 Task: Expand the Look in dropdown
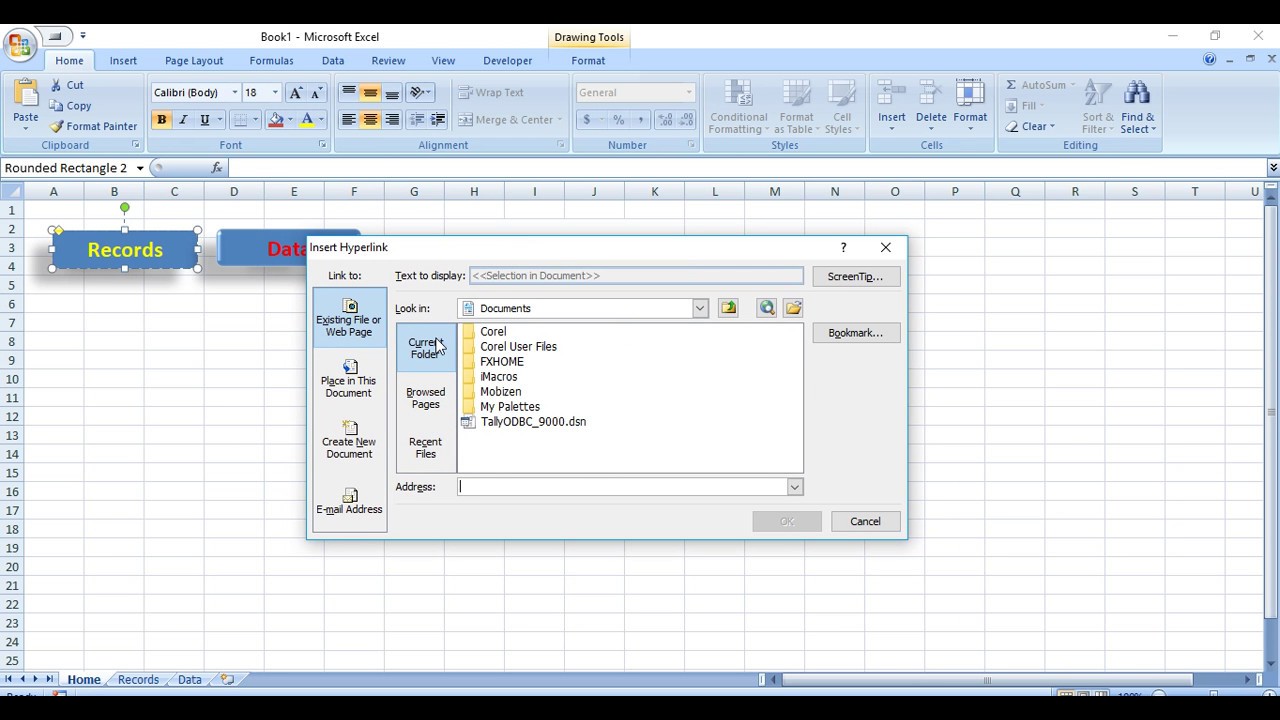pos(700,309)
